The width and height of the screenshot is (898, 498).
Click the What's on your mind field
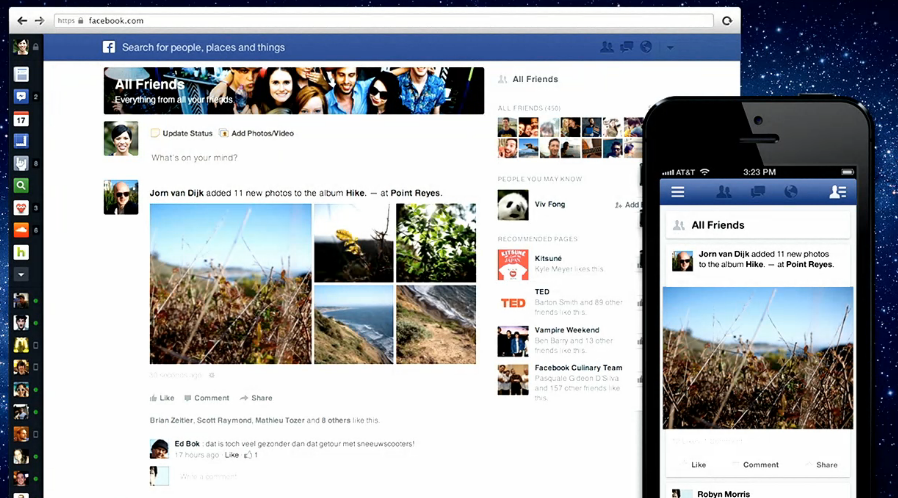coord(300,158)
